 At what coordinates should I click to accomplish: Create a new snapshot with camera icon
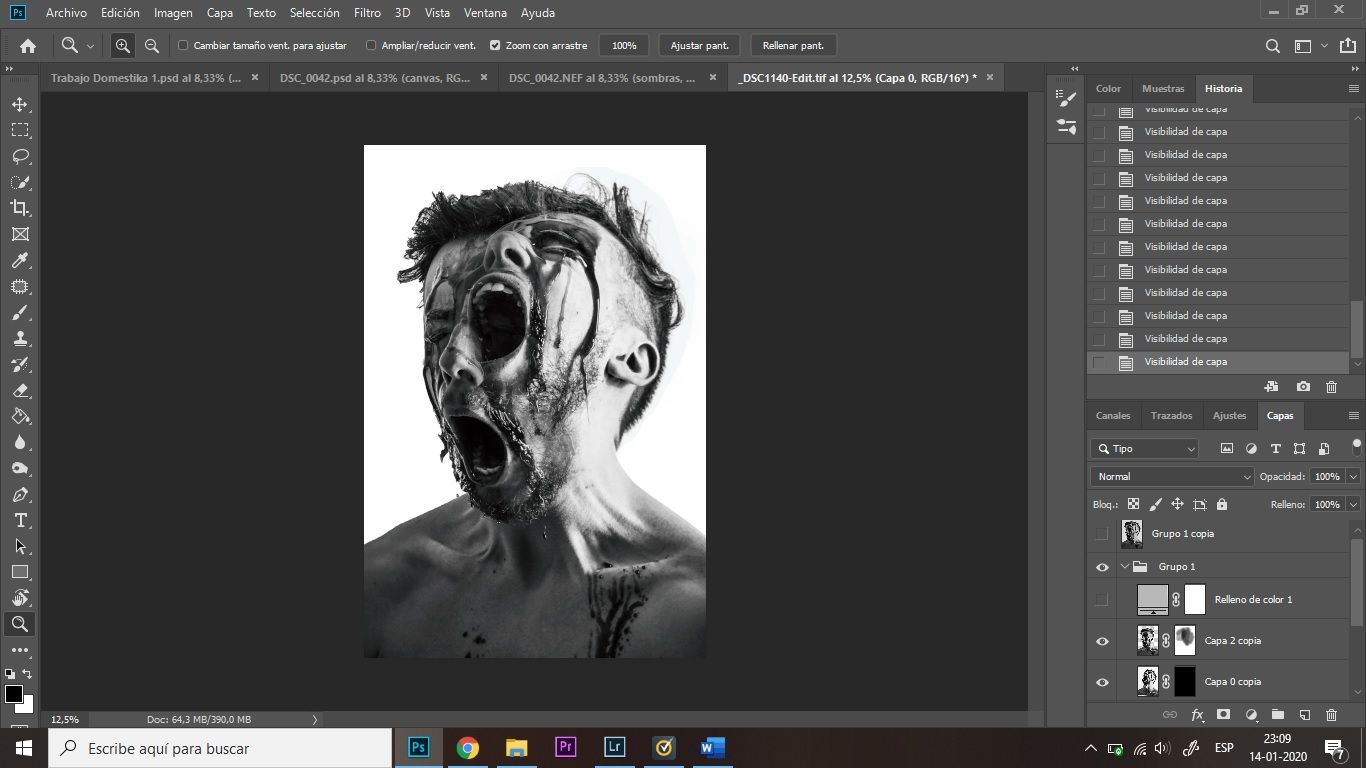pos(1303,387)
